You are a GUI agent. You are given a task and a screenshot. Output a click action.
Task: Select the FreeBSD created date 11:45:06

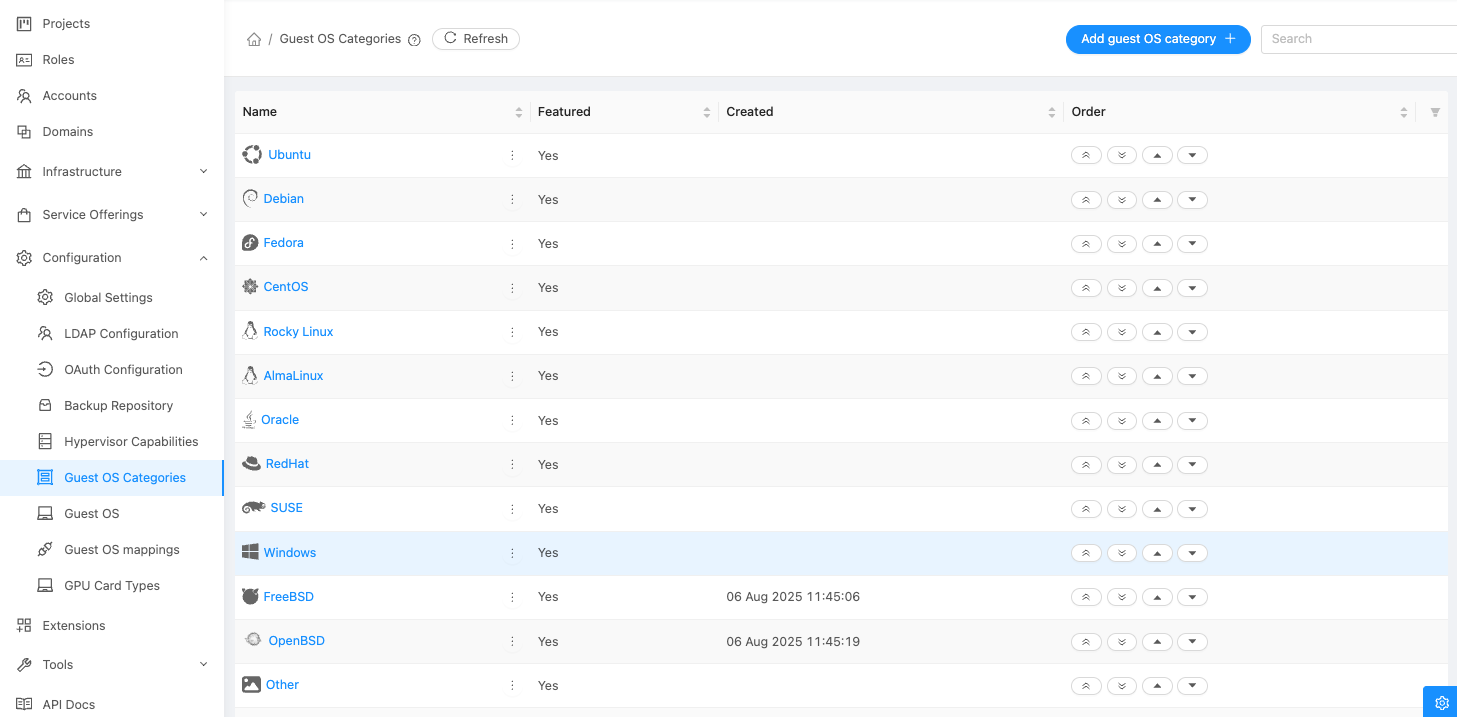(793, 597)
